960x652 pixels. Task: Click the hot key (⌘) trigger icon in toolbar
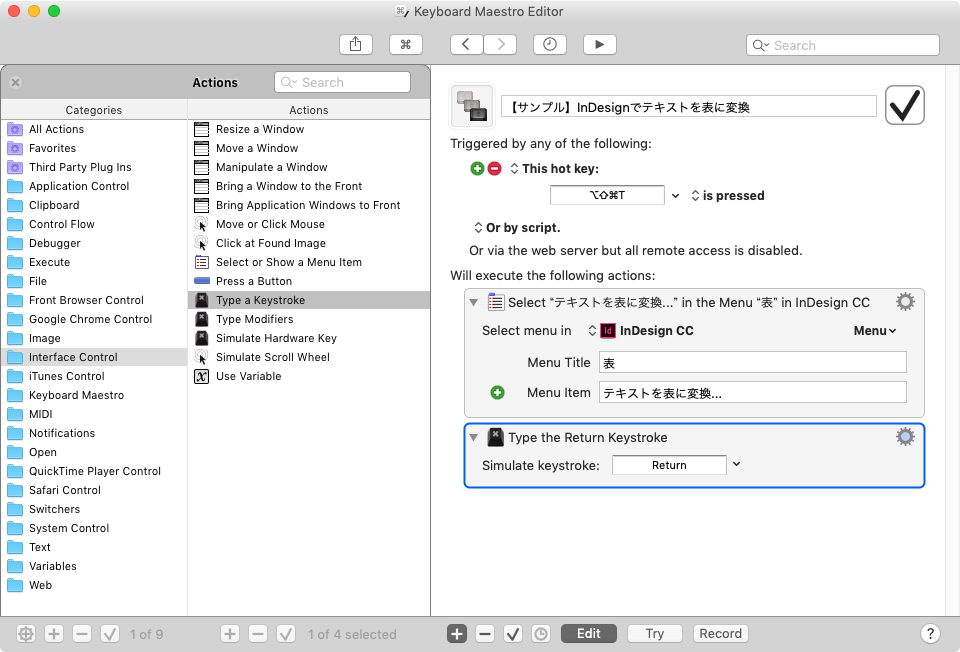pyautogui.click(x=405, y=44)
